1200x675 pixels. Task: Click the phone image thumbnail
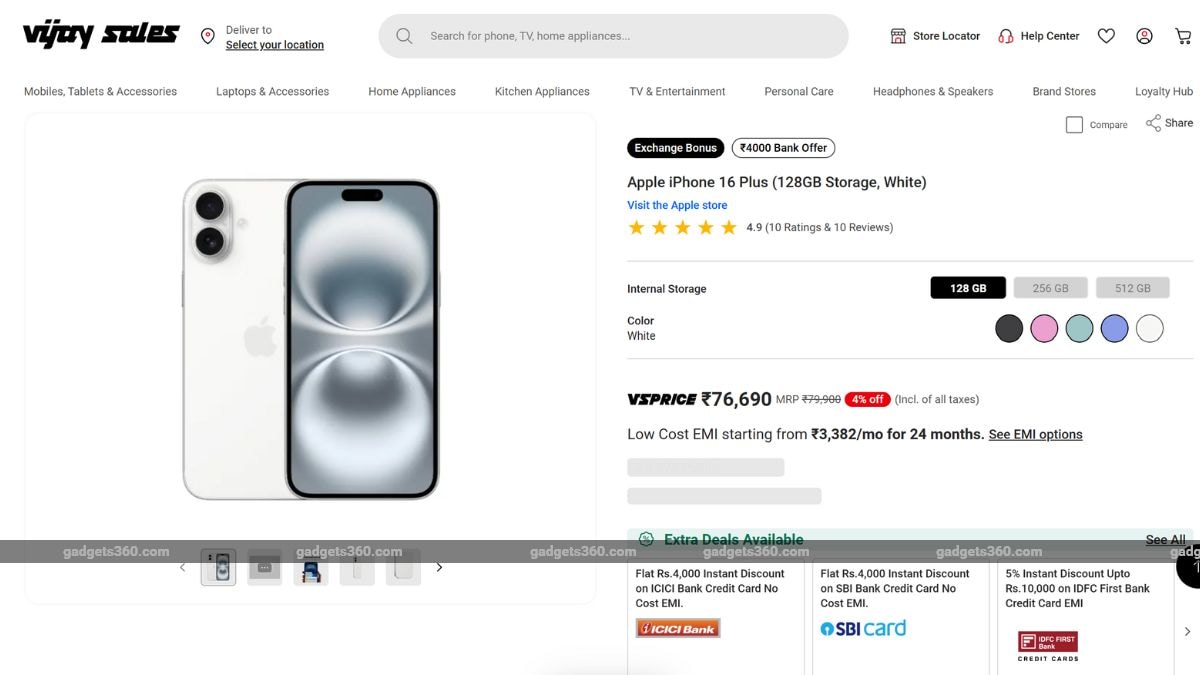(x=218, y=566)
